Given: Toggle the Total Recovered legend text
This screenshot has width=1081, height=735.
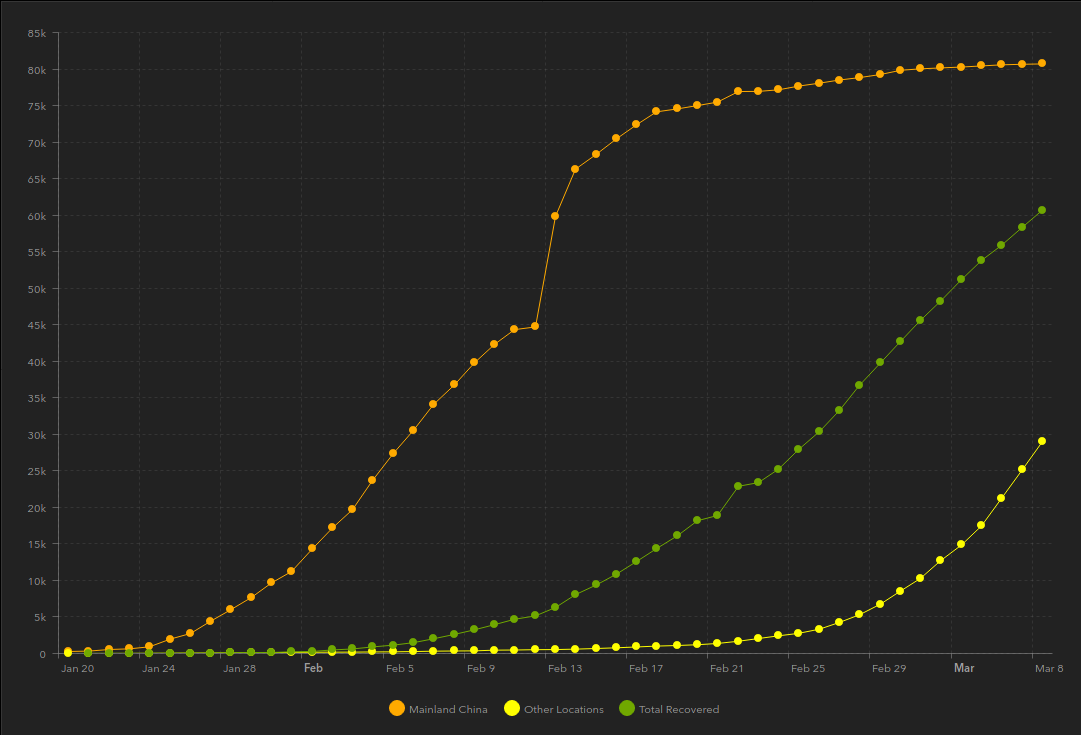Looking at the screenshot, I should pos(678,710).
